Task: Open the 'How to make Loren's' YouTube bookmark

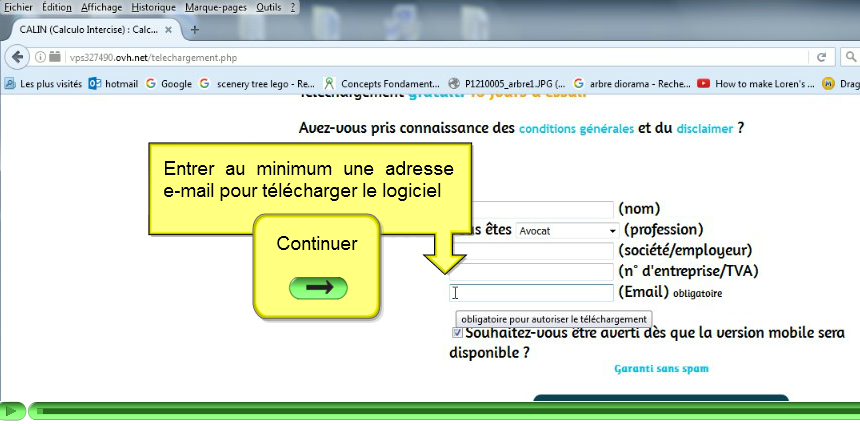Action: coord(757,84)
